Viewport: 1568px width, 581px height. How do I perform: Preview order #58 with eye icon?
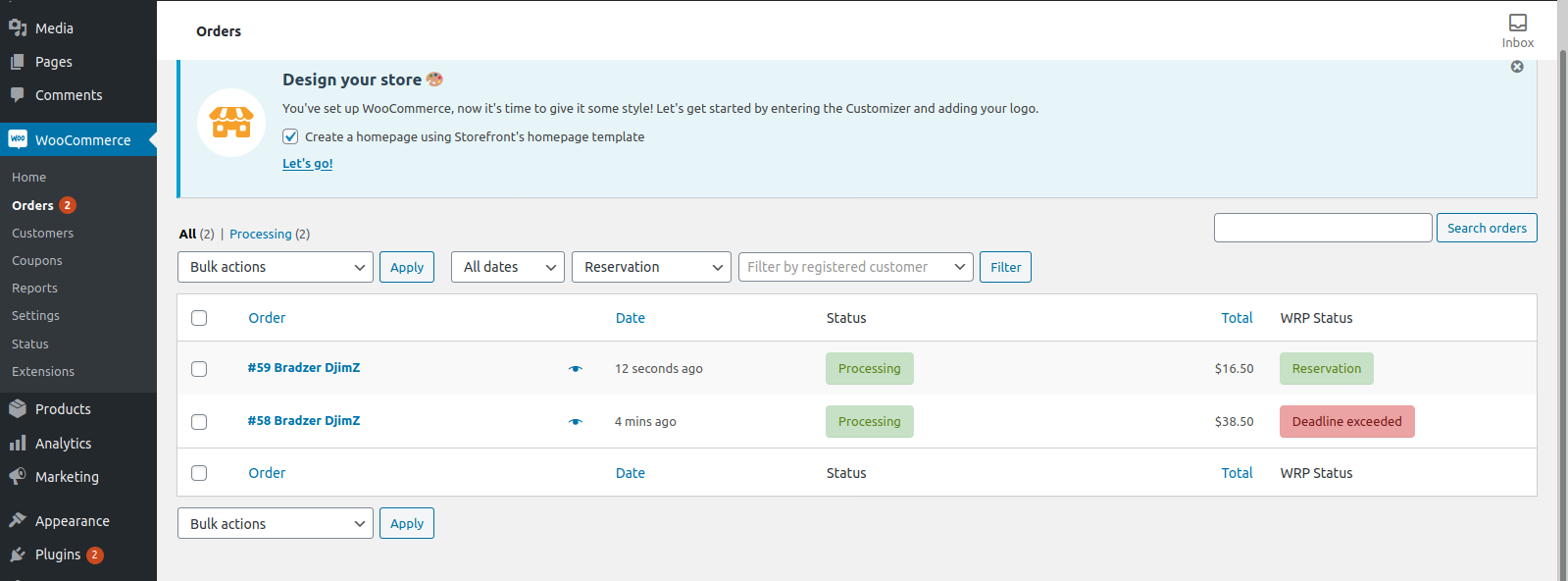click(x=576, y=422)
